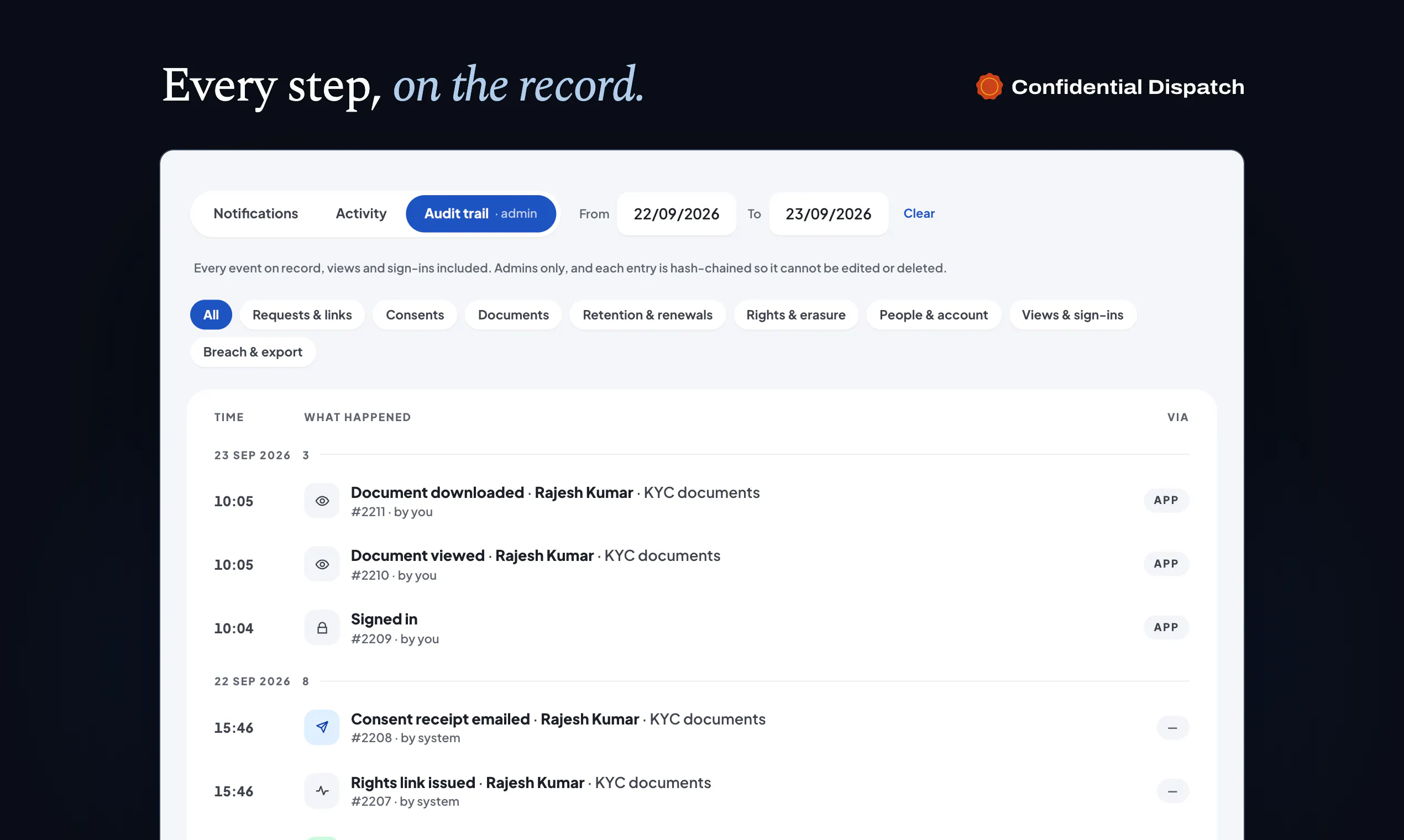Filter by Views & sign-ins
This screenshot has height=840, width=1404.
[1072, 314]
